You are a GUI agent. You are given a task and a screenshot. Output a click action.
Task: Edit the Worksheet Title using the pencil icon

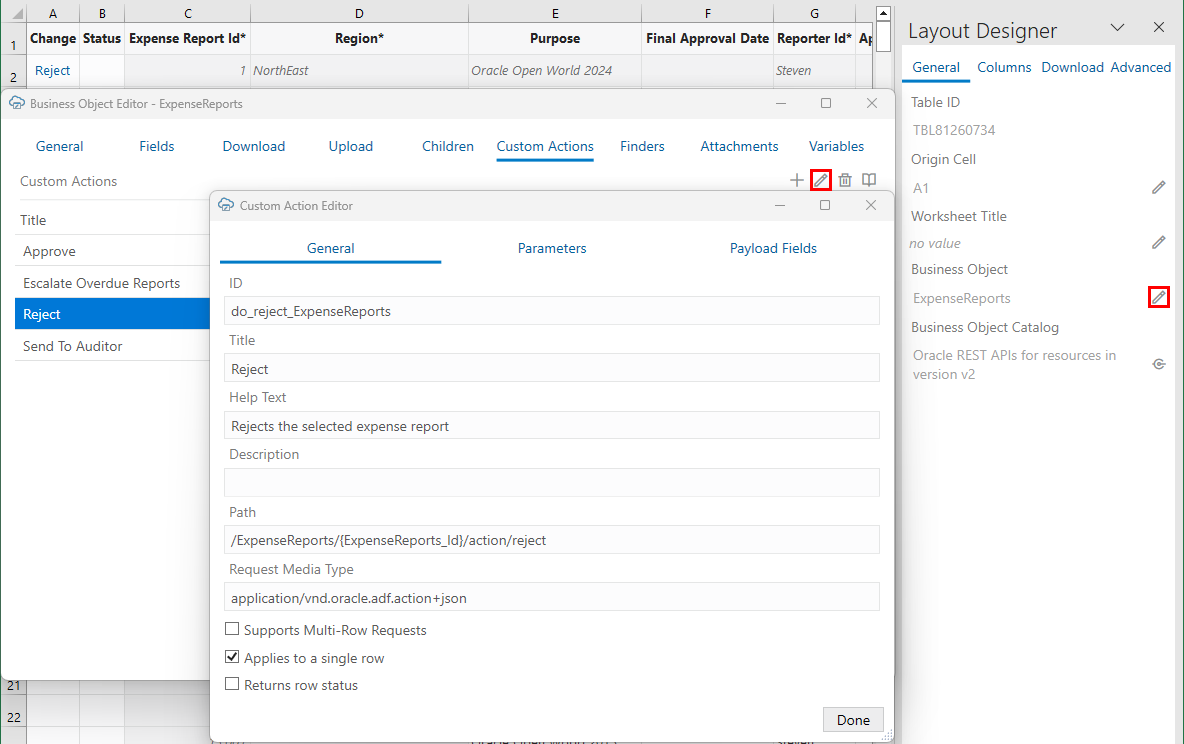coord(1158,242)
